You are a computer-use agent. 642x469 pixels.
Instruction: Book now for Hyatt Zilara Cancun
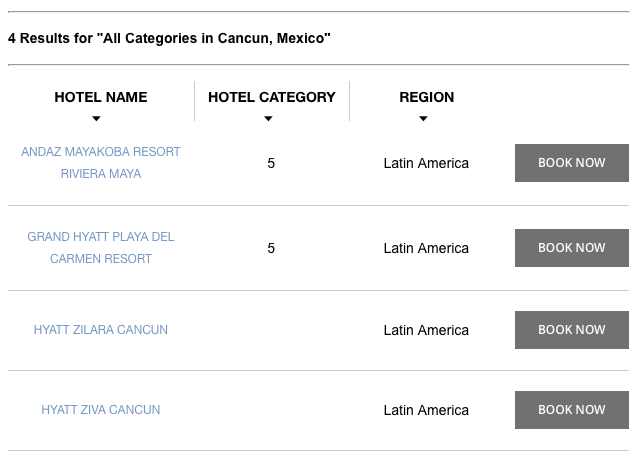572,330
